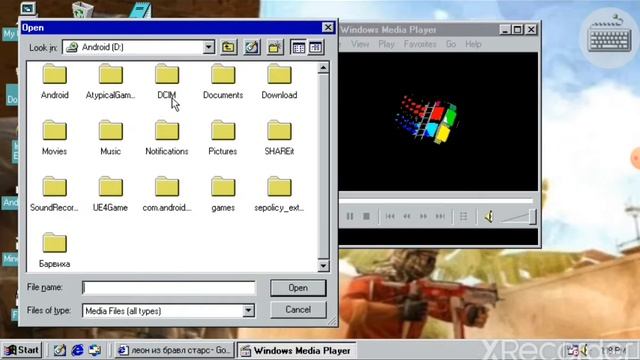Screen dimensions: 640x360
Task: Open the Download folder
Action: click(x=279, y=81)
